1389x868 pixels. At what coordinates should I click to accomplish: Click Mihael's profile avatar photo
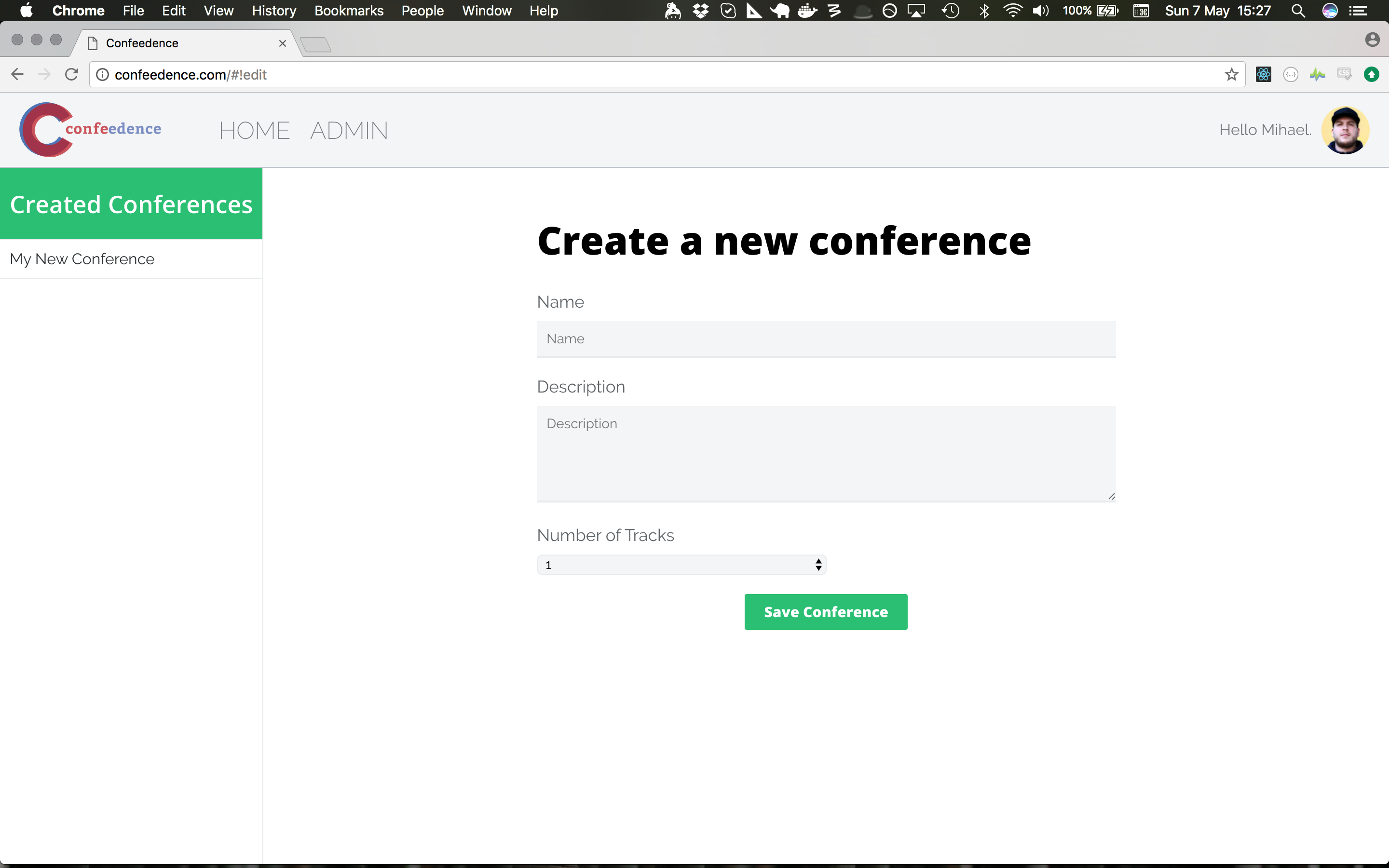pyautogui.click(x=1345, y=130)
